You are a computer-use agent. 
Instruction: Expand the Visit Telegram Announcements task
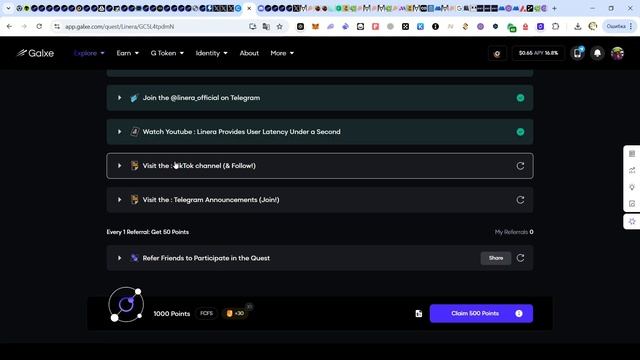(119, 200)
